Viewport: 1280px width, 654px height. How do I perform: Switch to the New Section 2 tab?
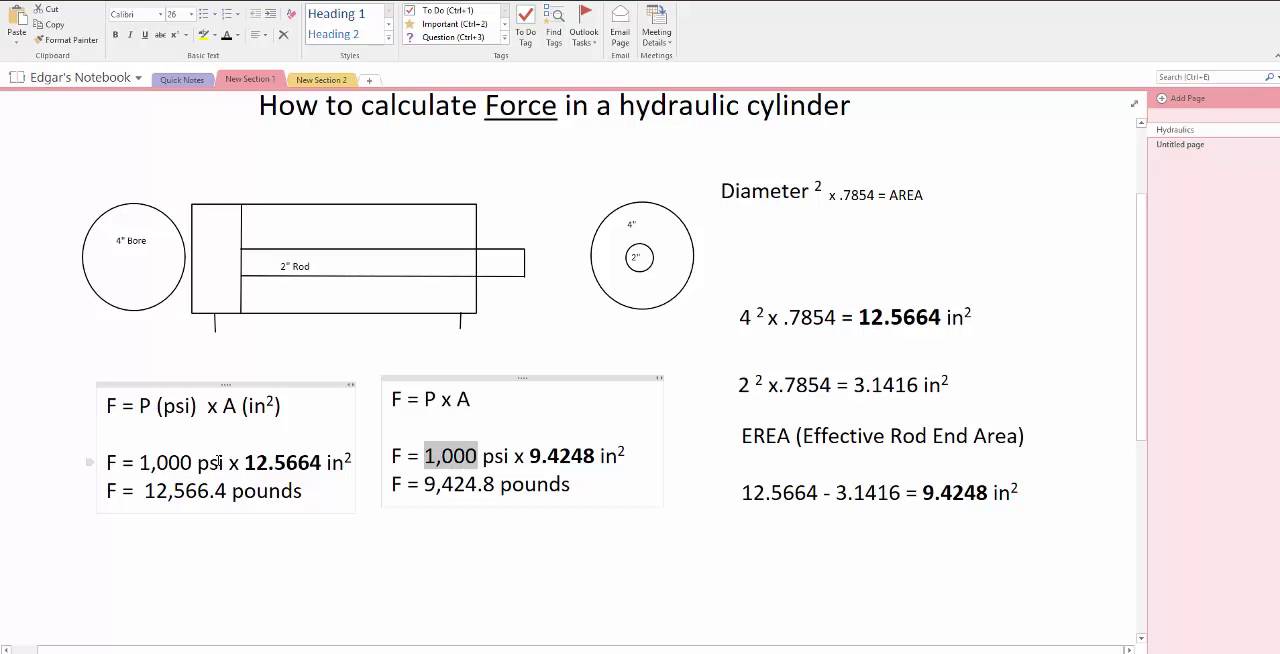(321, 80)
